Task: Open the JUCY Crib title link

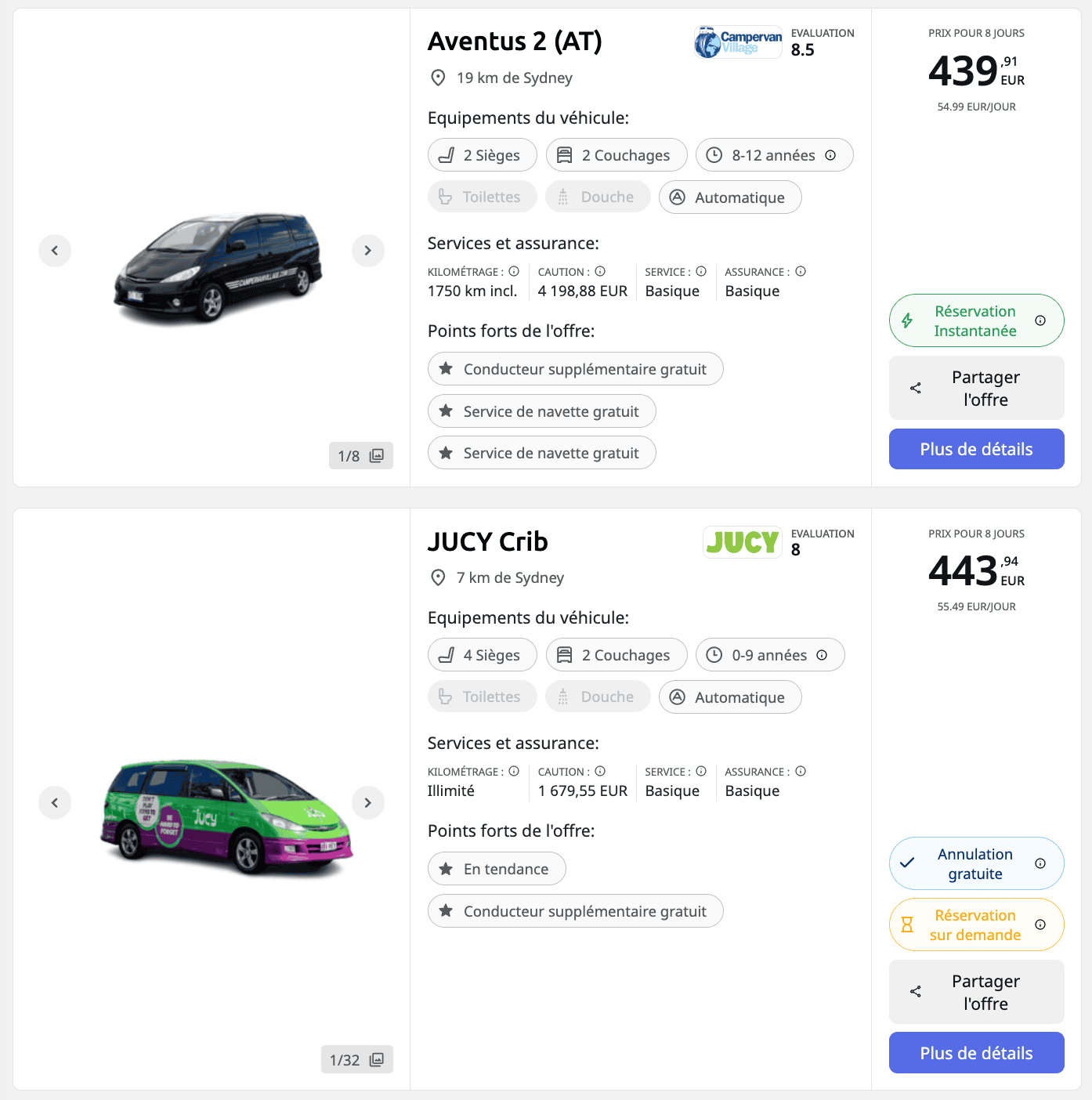Action: pos(487,541)
